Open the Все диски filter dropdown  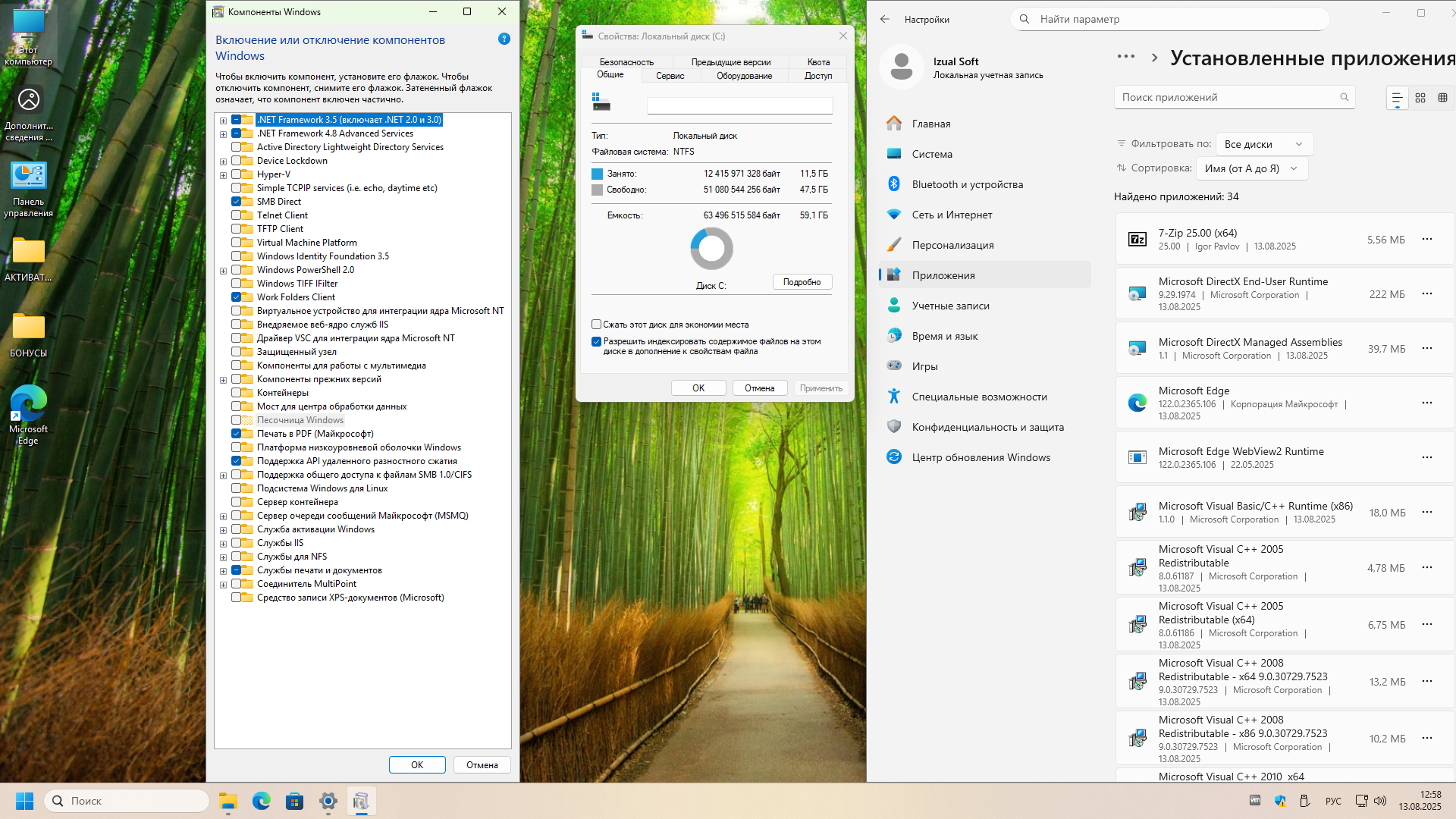click(x=1263, y=144)
